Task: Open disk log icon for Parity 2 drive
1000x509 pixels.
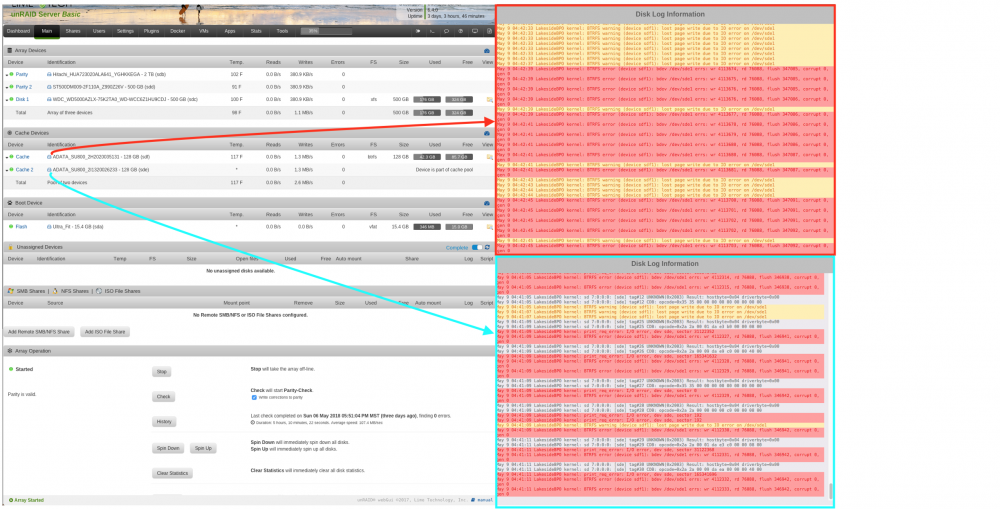Action: (49, 87)
